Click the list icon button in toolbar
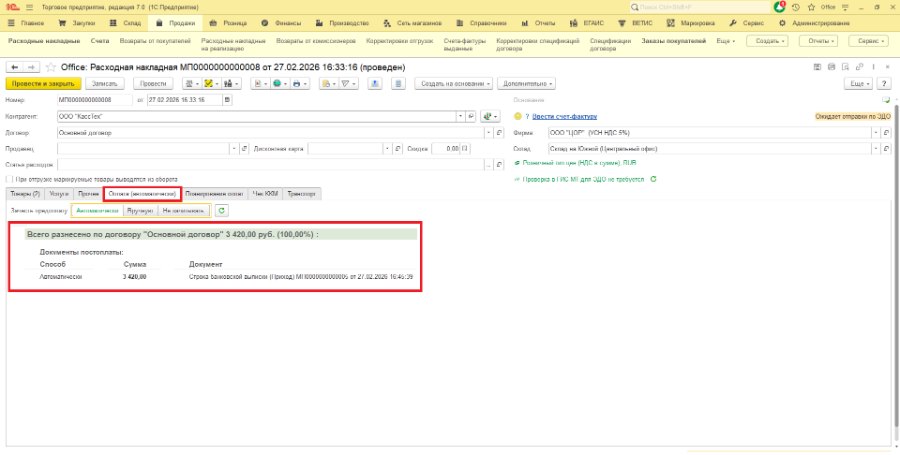Image resolution: width=900 pixels, height=455 pixels. [x=399, y=84]
